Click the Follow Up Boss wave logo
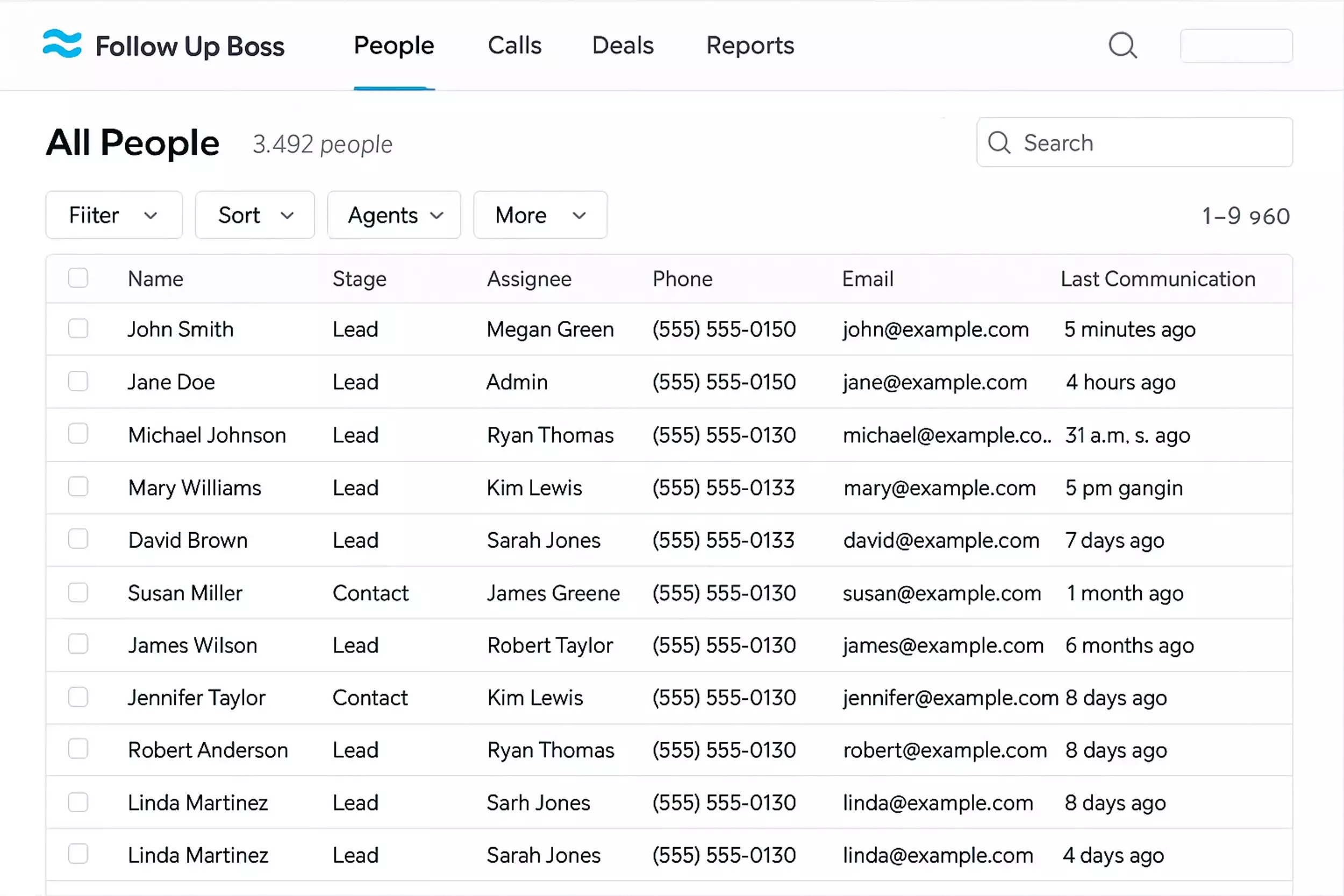1344x896 pixels. pyautogui.click(x=62, y=44)
